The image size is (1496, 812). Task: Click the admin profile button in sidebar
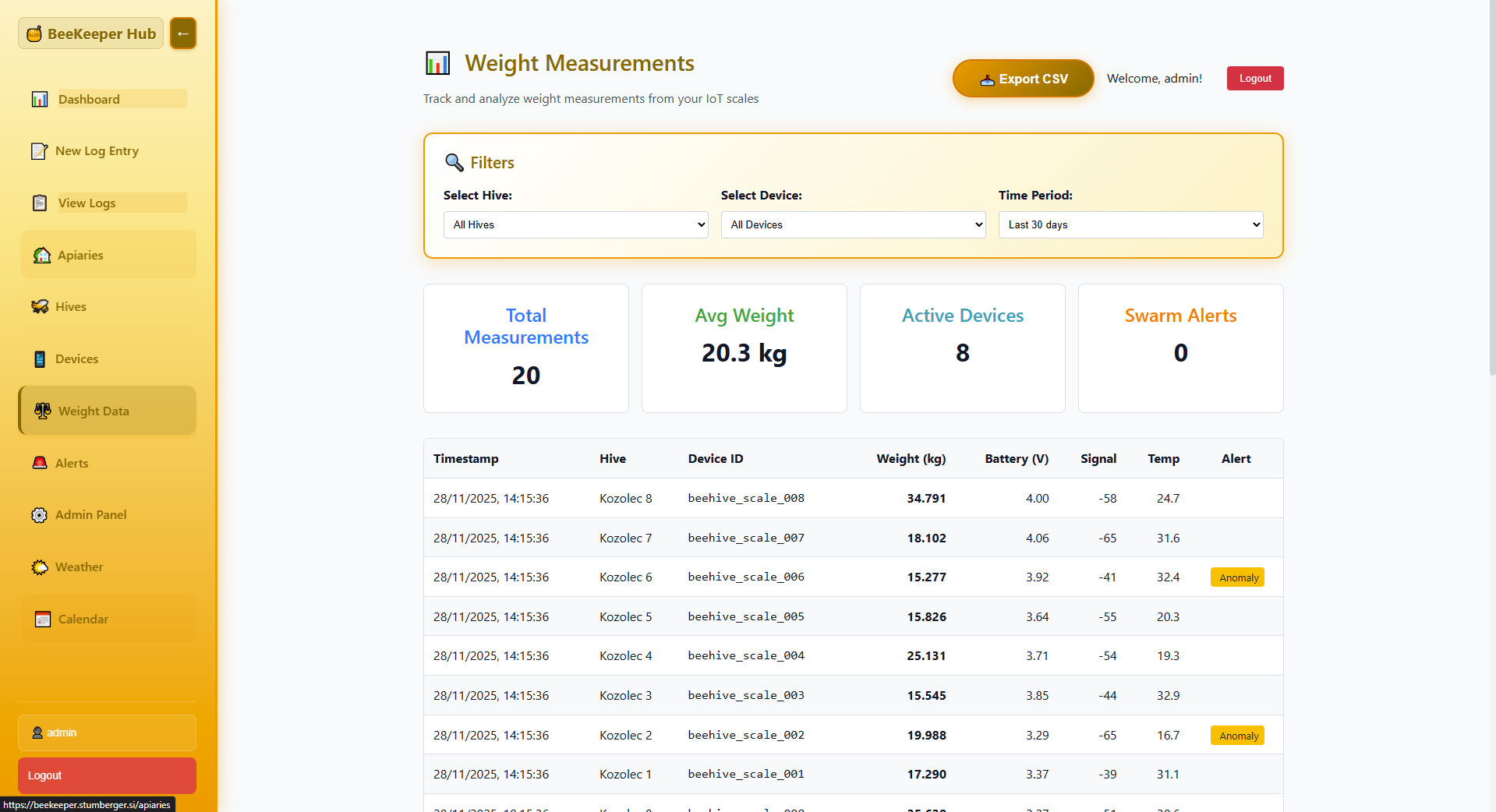pyautogui.click(x=107, y=733)
